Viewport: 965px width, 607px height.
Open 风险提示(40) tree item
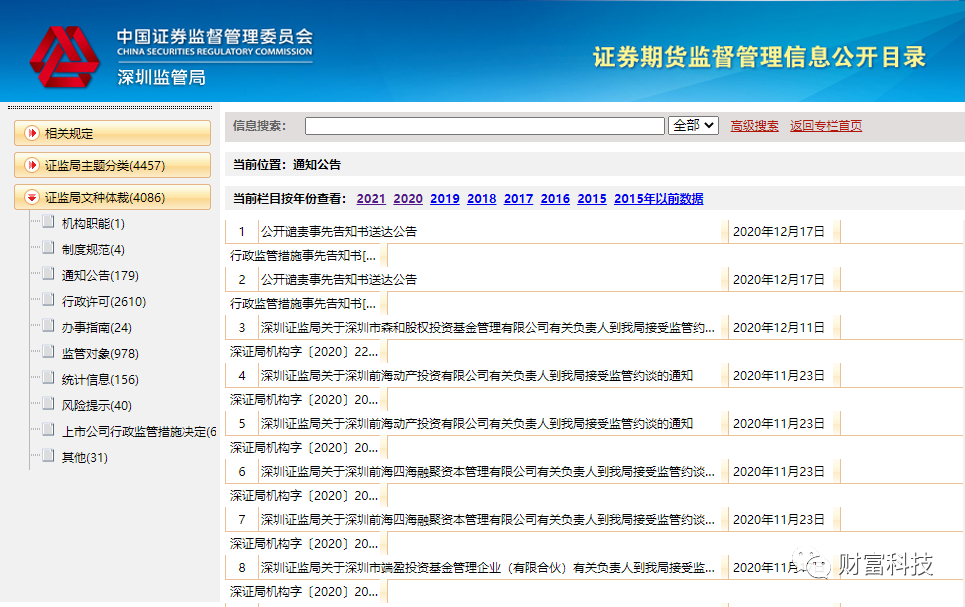click(x=97, y=405)
